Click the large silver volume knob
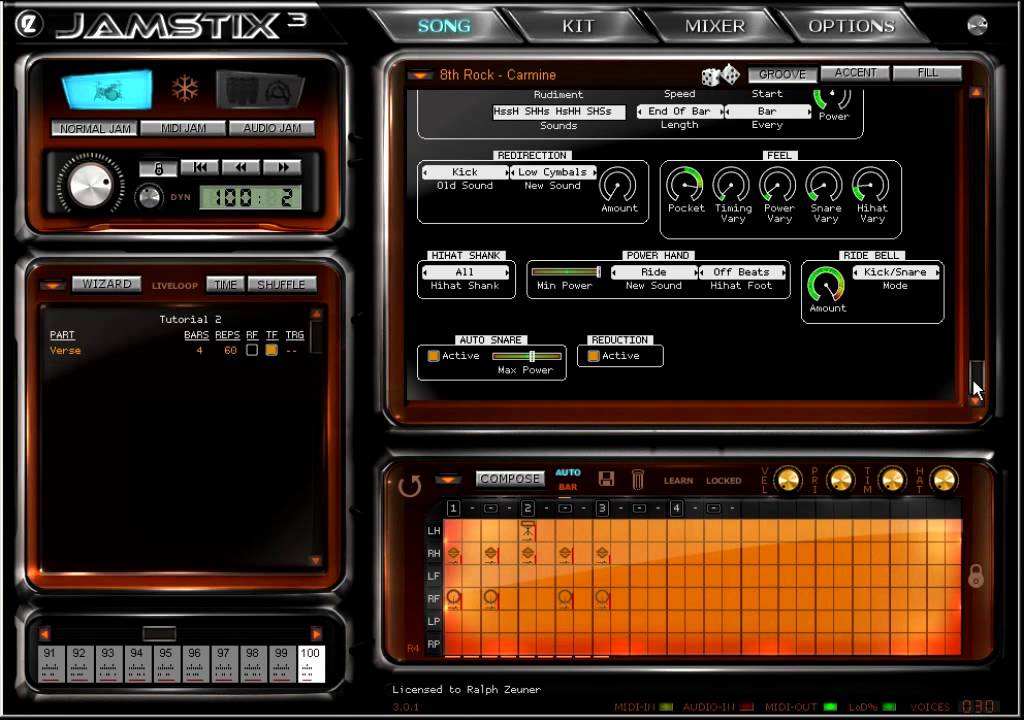This screenshot has height=720, width=1024. point(91,184)
